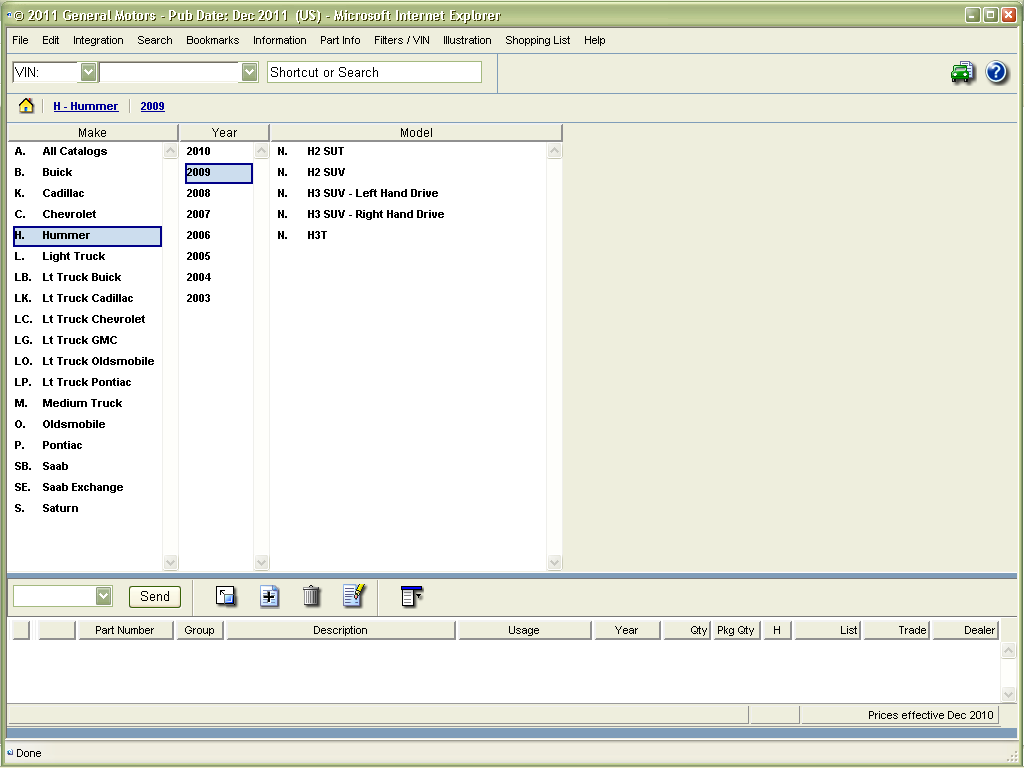
Task: Select H3 SUV - Right Hand Drive
Action: [376, 214]
